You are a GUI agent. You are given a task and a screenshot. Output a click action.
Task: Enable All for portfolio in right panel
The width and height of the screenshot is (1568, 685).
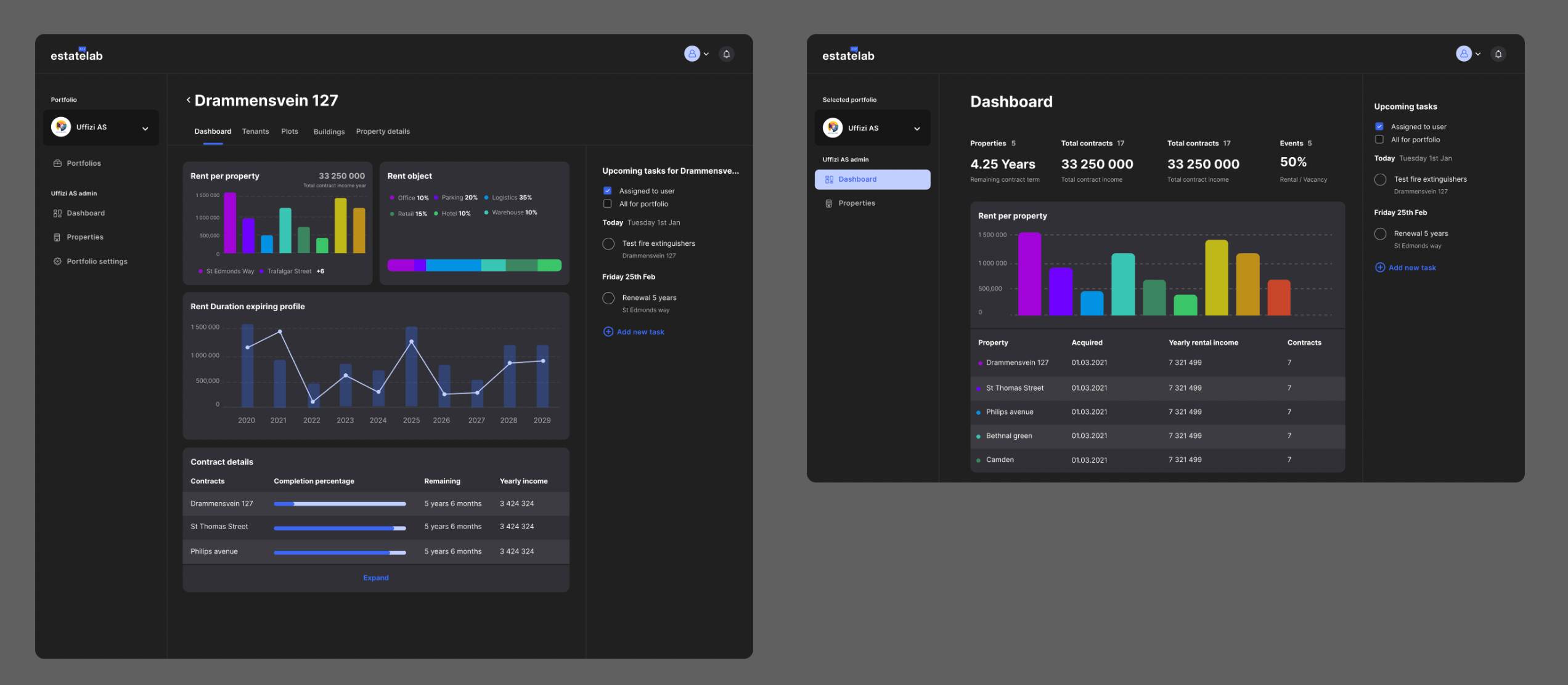coord(1379,140)
